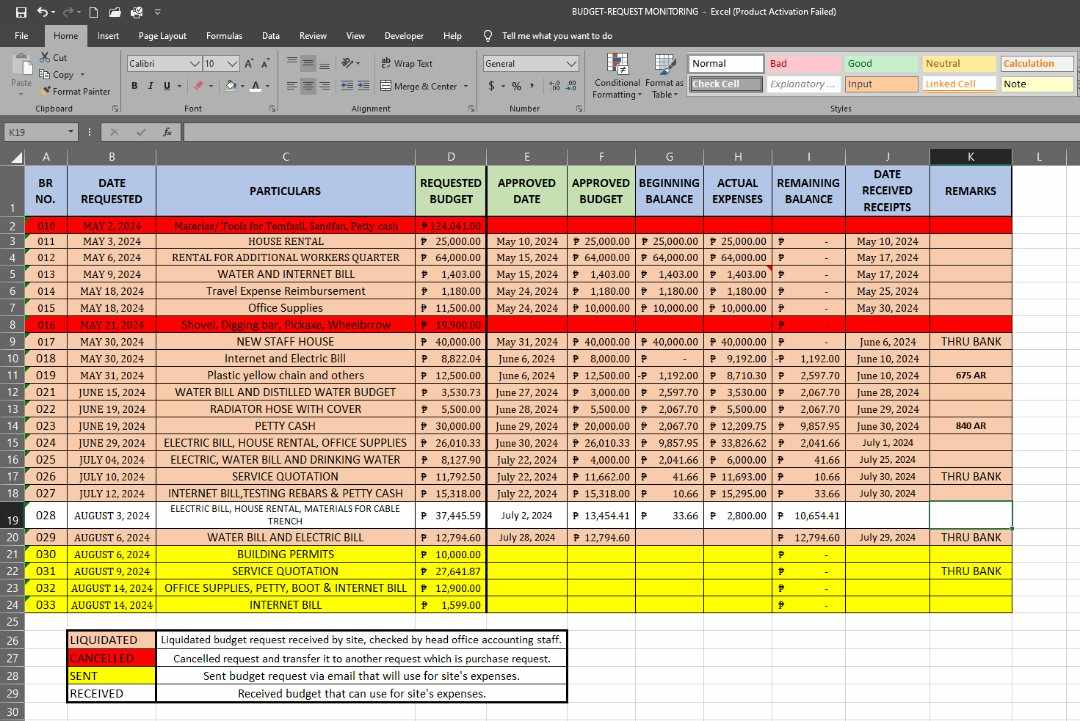Switch to the Formulas tab
Image resolution: width=1080 pixels, height=721 pixels.
(x=225, y=36)
